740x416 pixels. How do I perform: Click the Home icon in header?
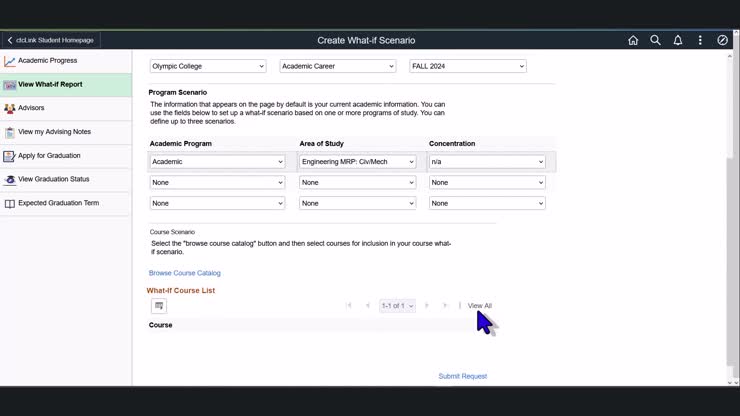(x=633, y=40)
